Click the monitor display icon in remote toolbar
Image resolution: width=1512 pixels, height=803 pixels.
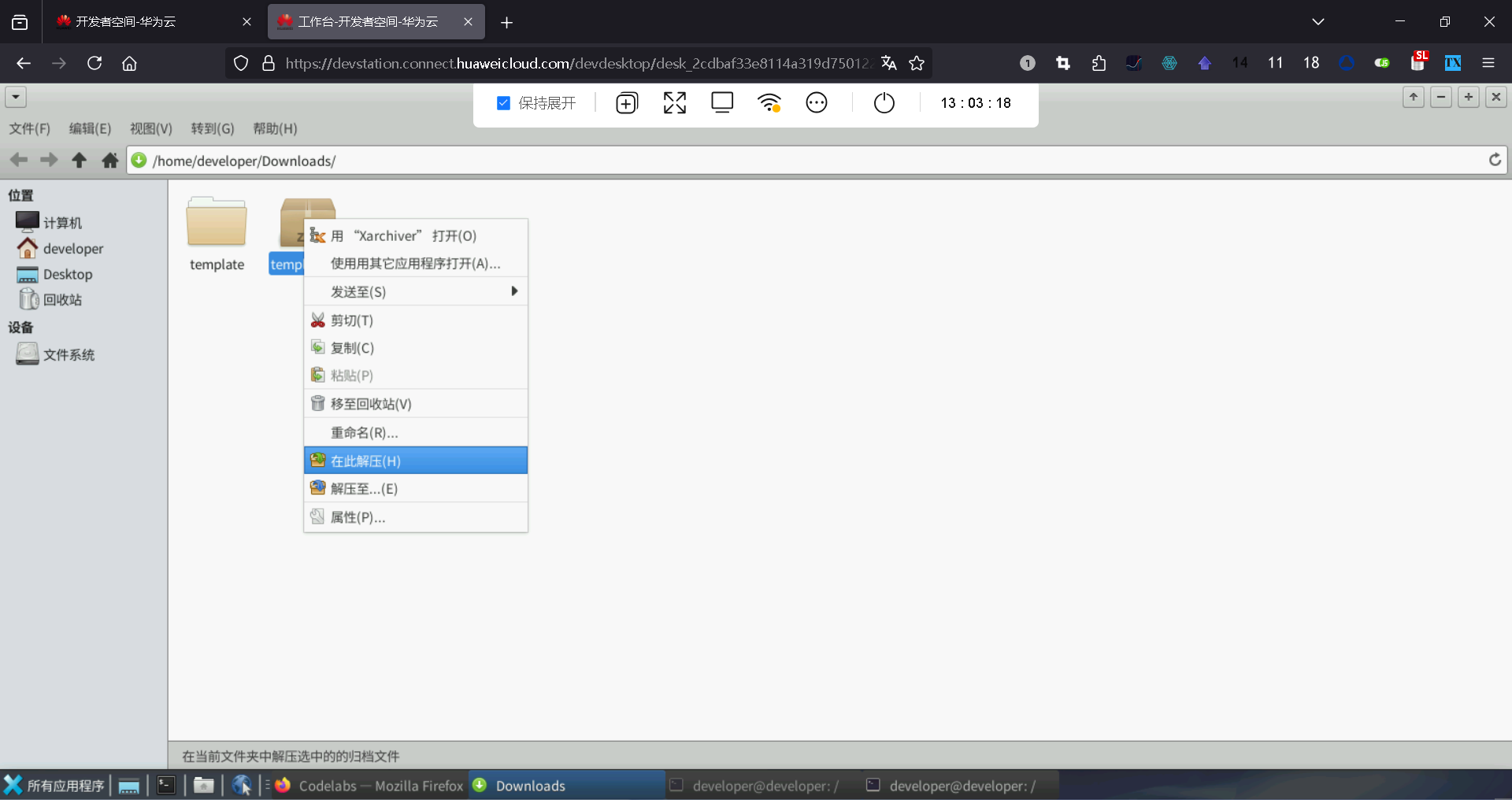[x=722, y=103]
